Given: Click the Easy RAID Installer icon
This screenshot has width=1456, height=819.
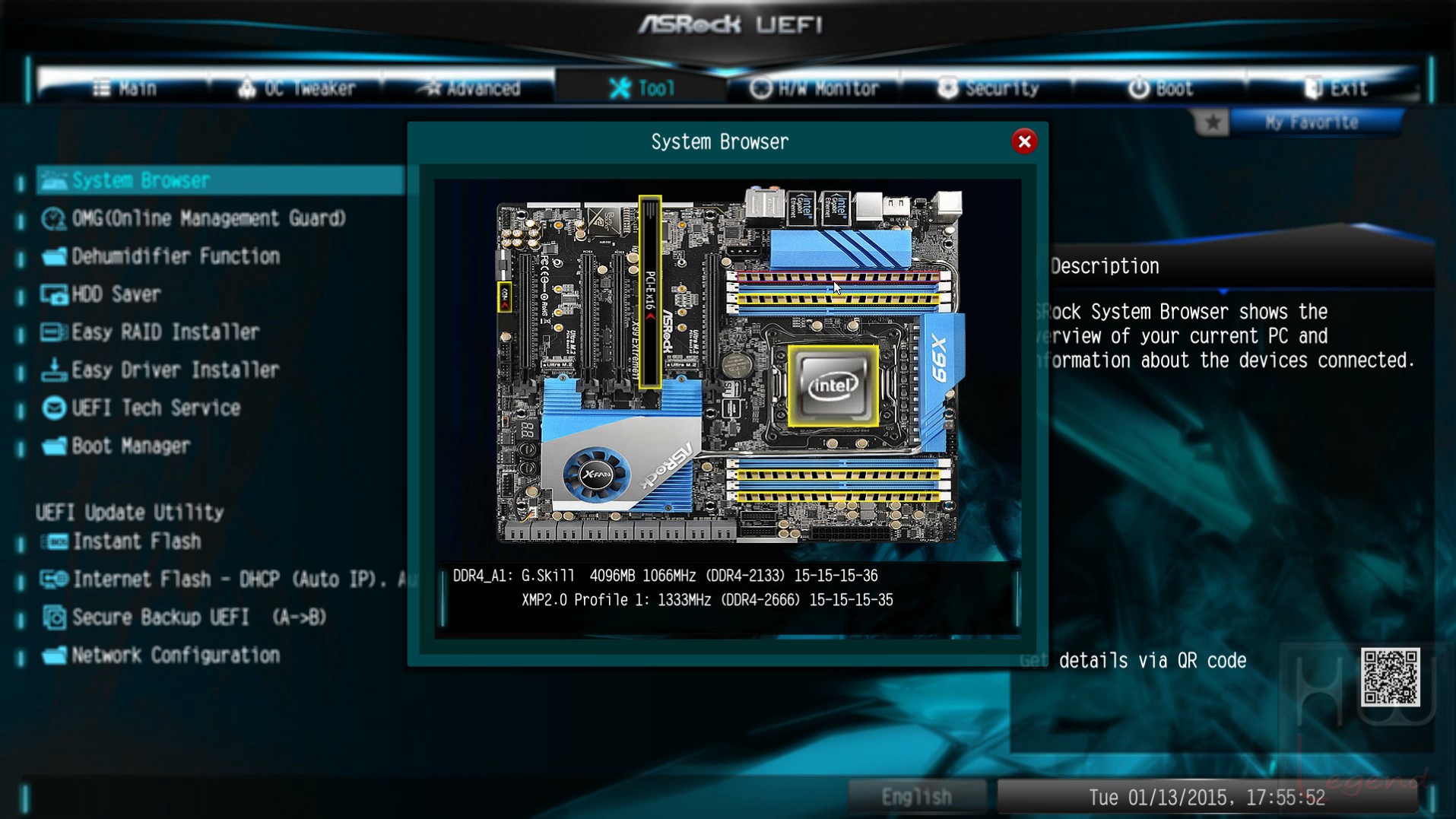Looking at the screenshot, I should click(x=54, y=332).
